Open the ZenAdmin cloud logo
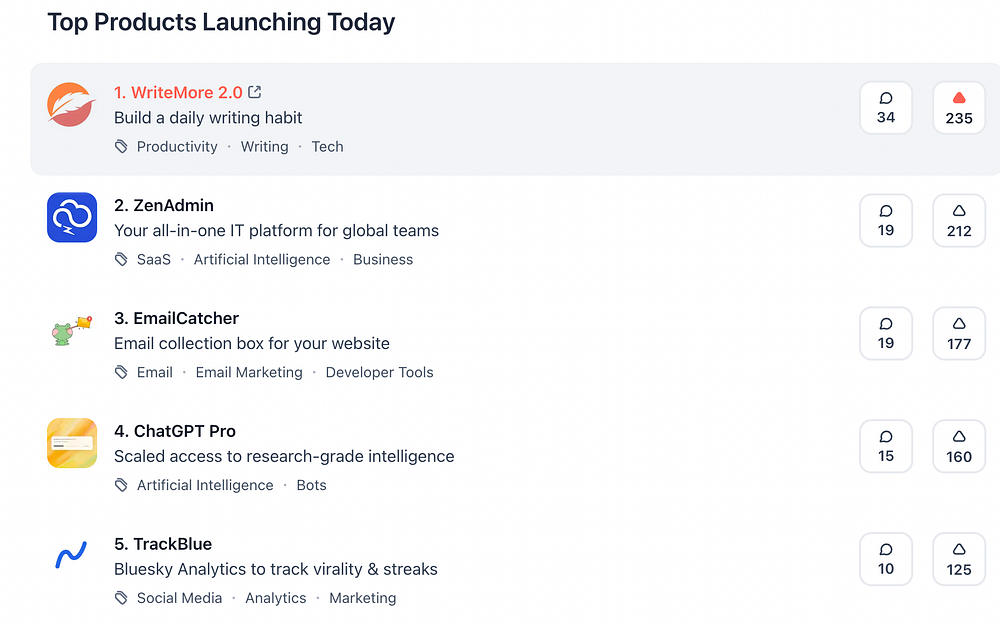The width and height of the screenshot is (1000, 625). pyautogui.click(x=72, y=218)
